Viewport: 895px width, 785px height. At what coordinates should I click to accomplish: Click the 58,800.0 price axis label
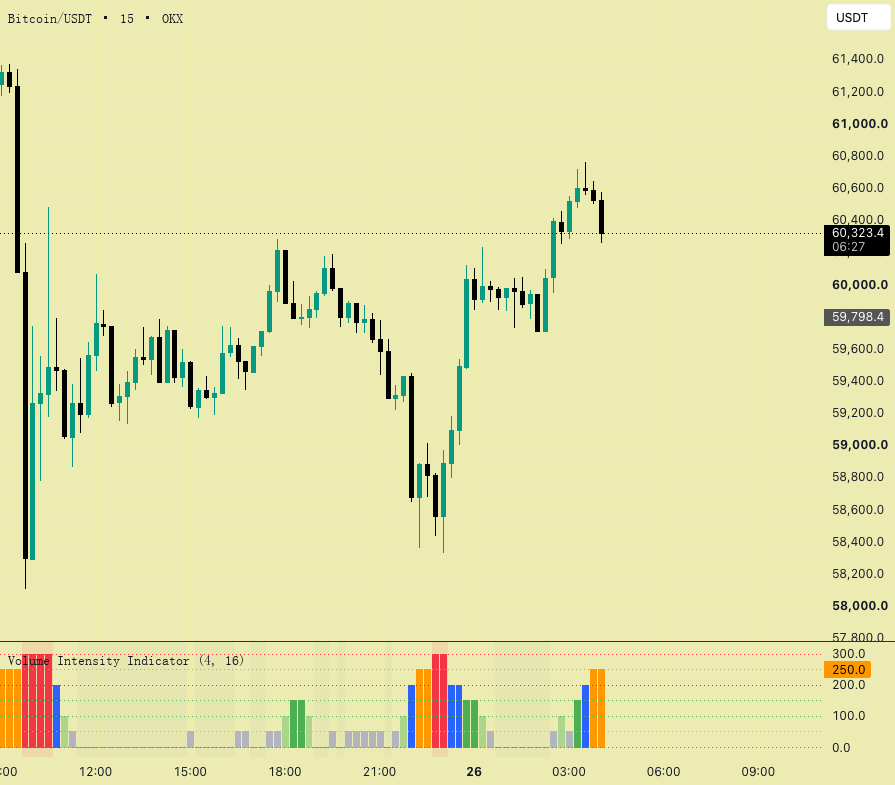[858, 477]
